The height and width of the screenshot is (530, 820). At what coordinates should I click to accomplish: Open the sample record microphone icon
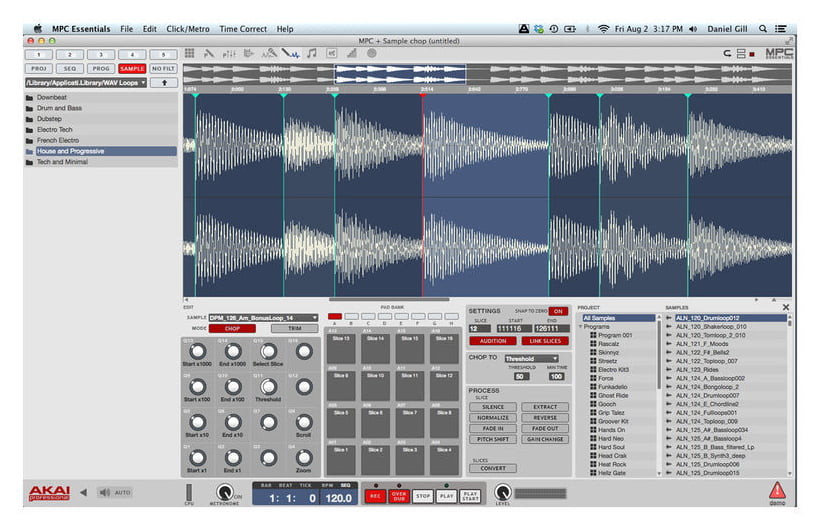[269, 53]
